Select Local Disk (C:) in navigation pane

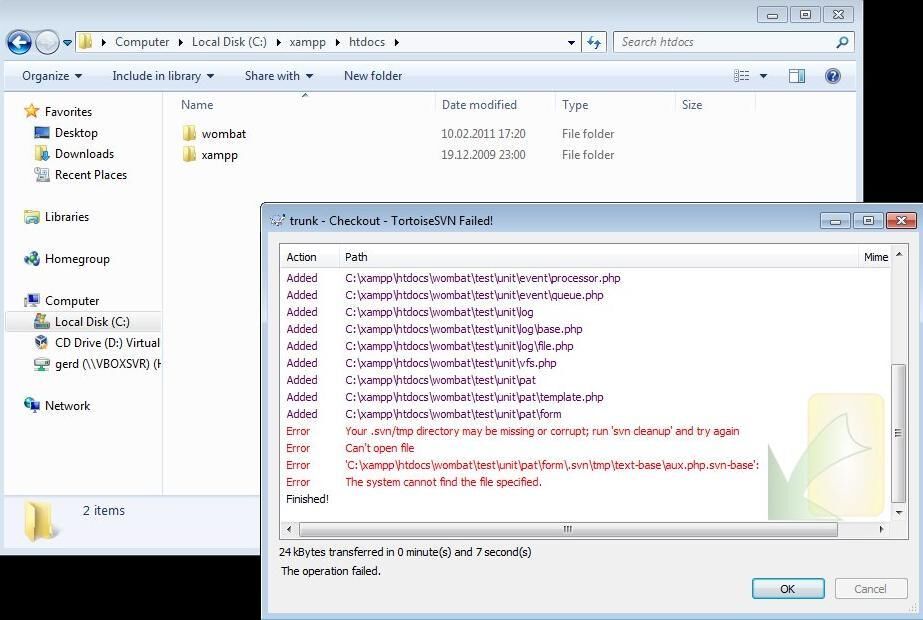(91, 322)
